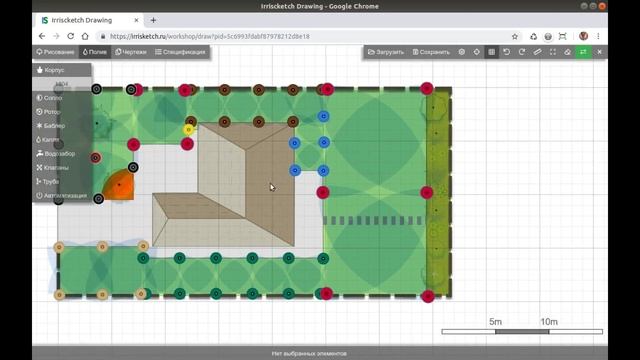Toggle the grid display button

pos(491,52)
